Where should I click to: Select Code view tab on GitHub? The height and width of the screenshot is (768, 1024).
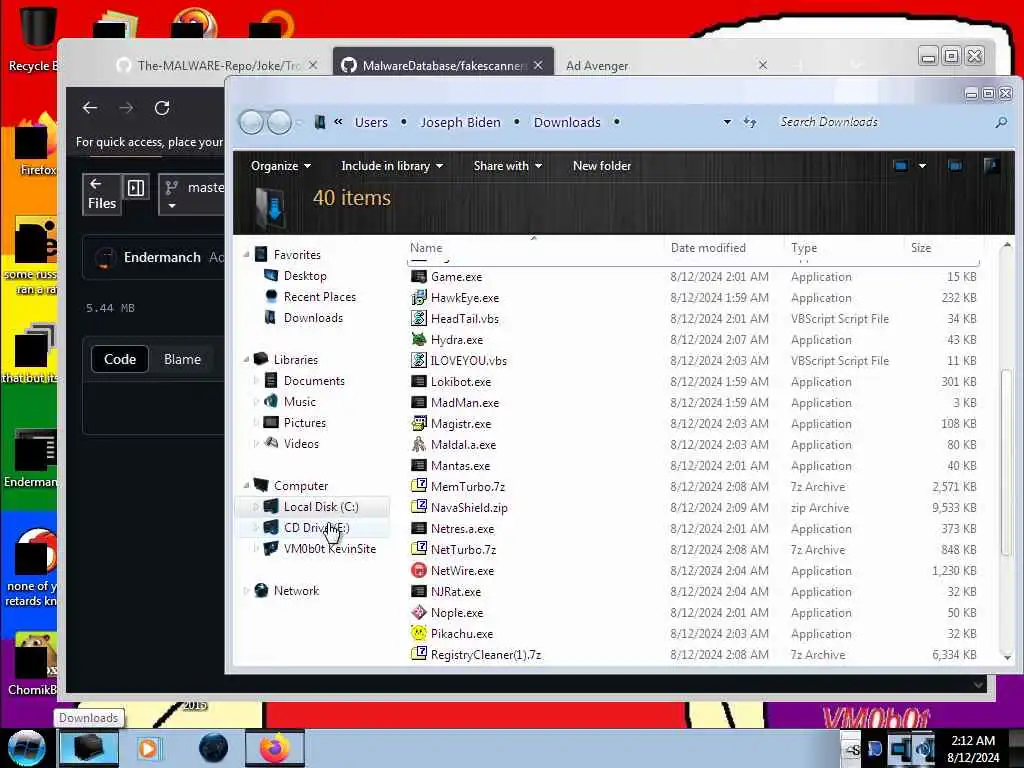[120, 359]
